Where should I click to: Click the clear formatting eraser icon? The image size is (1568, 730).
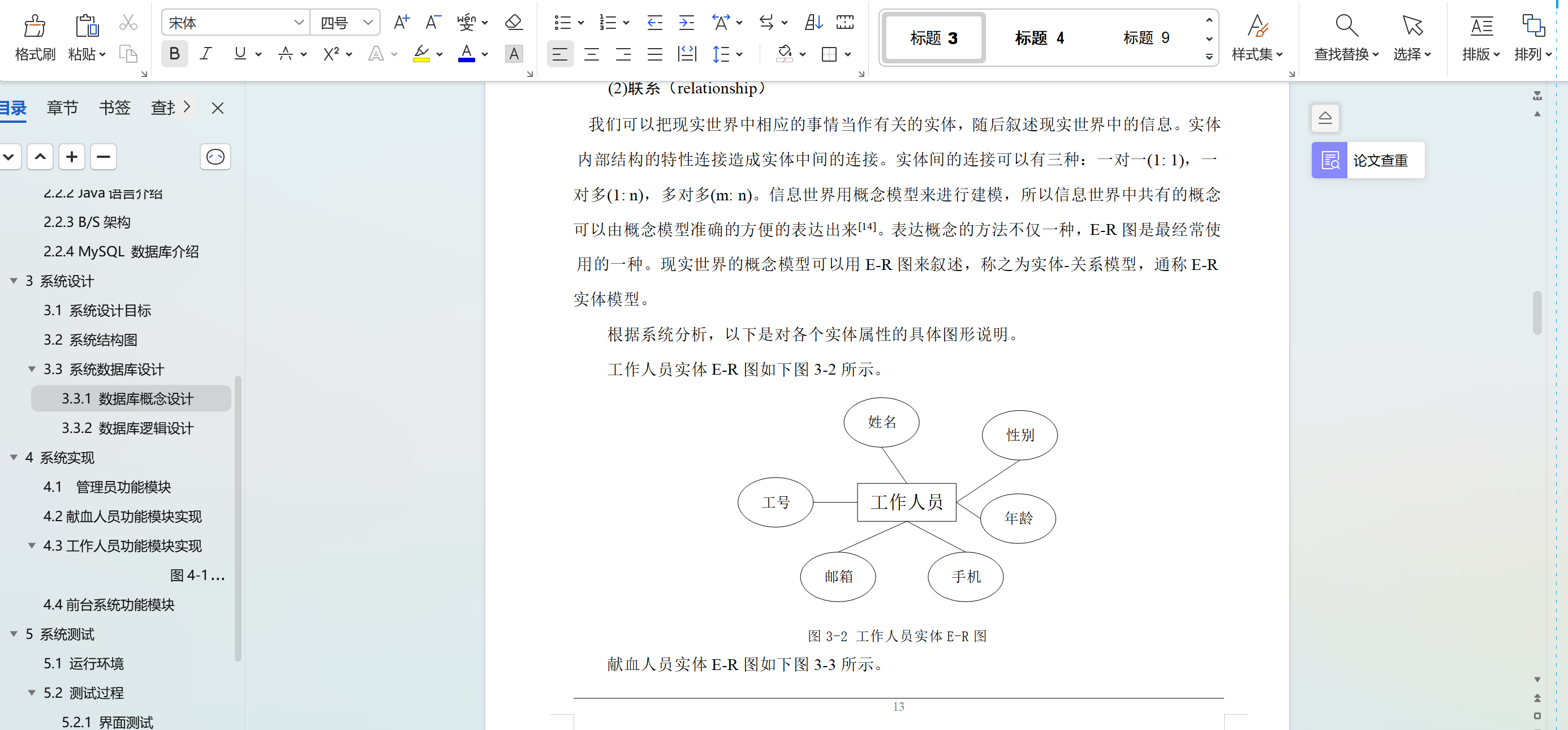pos(514,23)
